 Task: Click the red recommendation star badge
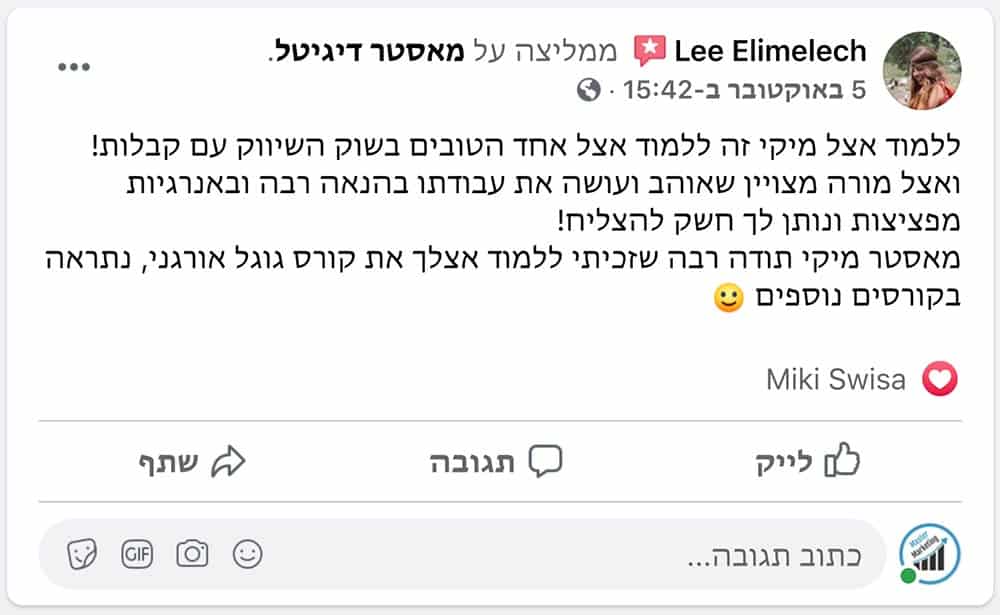click(x=650, y=51)
